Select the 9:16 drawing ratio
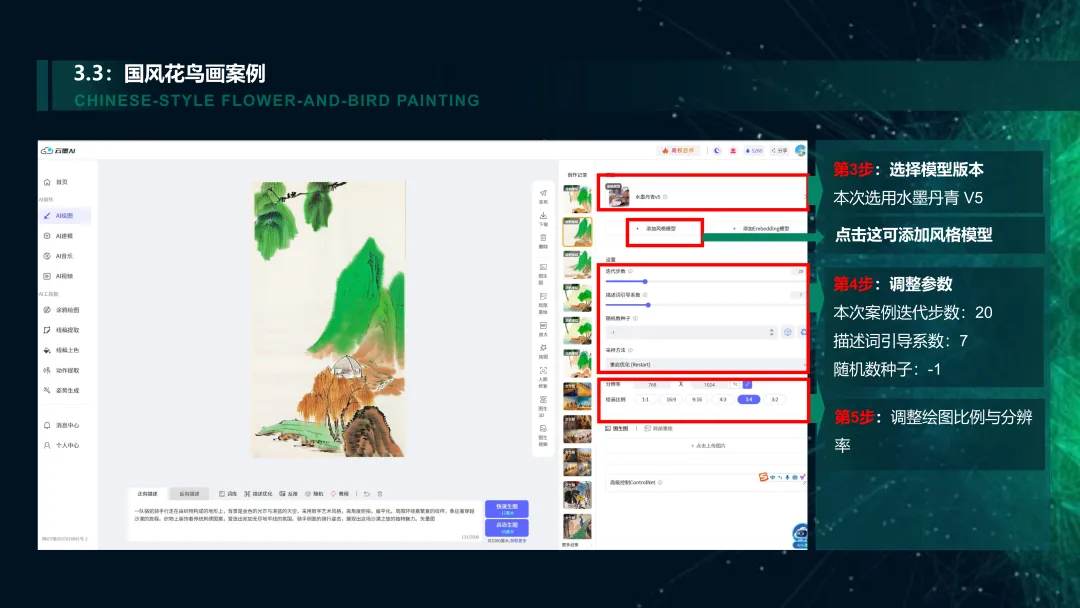The height and width of the screenshot is (608, 1080). [697, 399]
